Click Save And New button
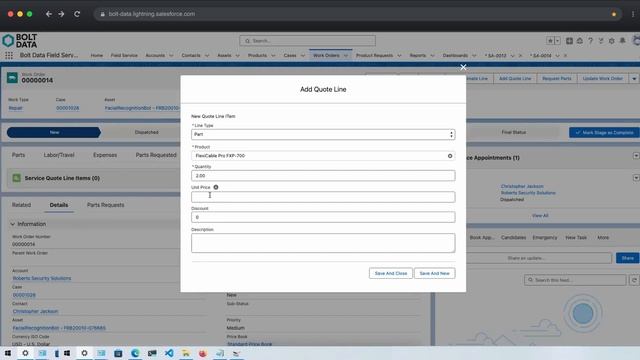Screen dimensions: 640x360 (x=434, y=273)
